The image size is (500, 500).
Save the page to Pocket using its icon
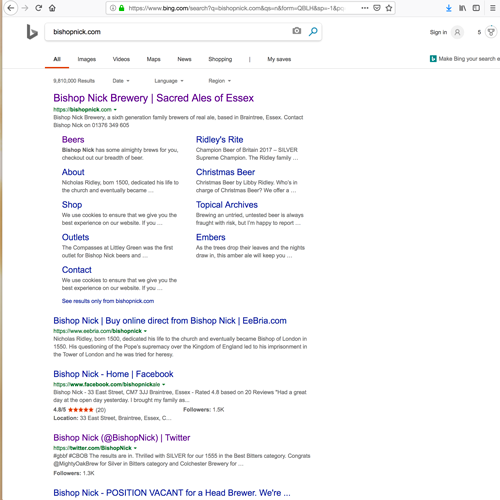tap(377, 8)
